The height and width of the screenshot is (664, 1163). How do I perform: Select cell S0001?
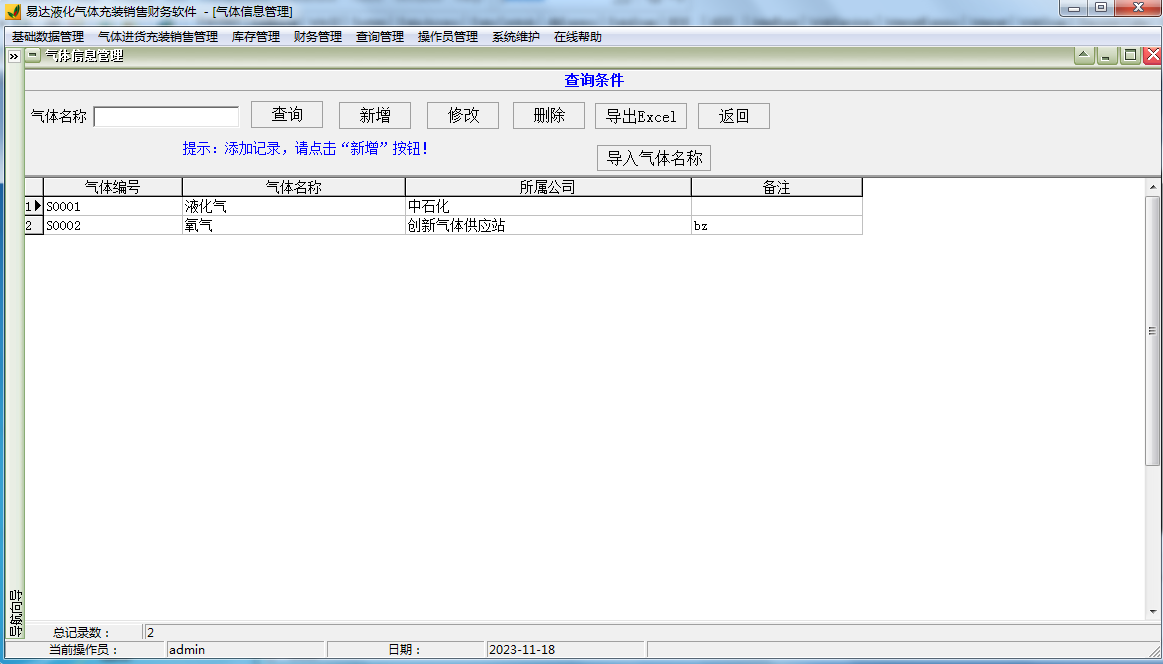pyautogui.click(x=113, y=206)
